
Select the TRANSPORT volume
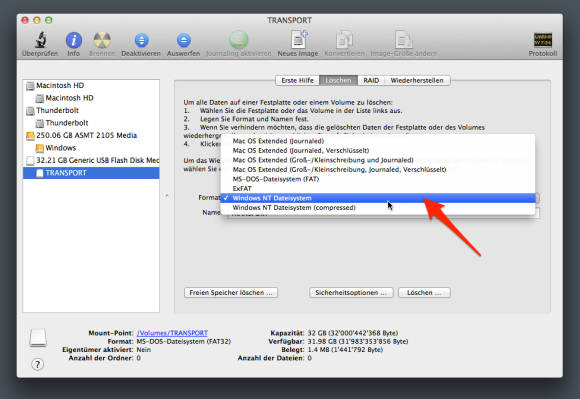tap(91, 173)
